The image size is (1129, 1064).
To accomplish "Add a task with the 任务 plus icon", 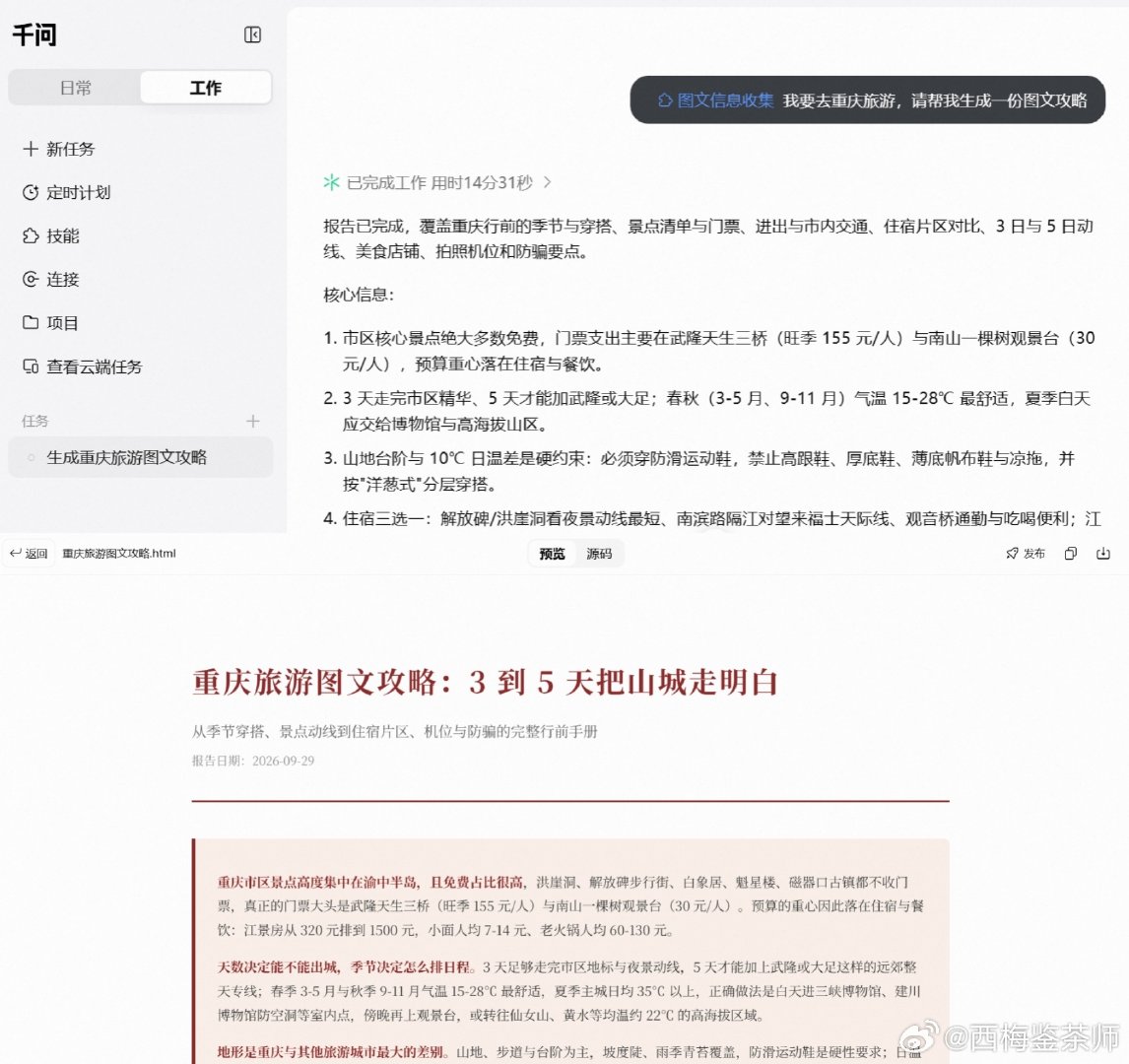I will 253,421.
